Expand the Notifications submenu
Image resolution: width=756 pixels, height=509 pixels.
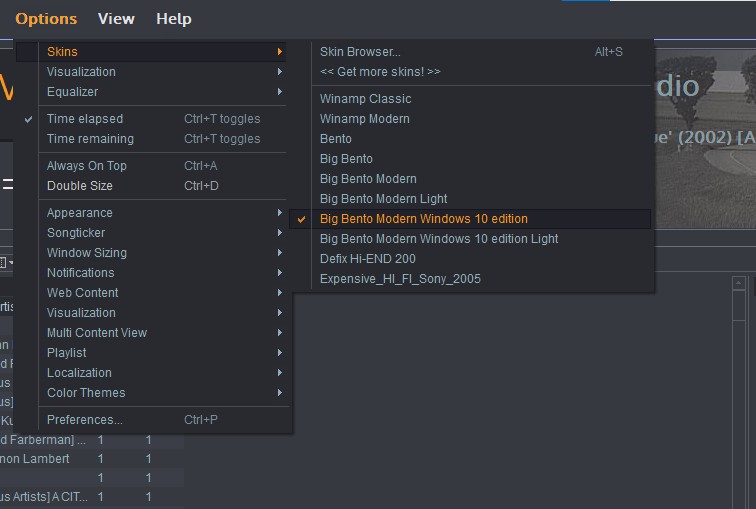coord(151,273)
